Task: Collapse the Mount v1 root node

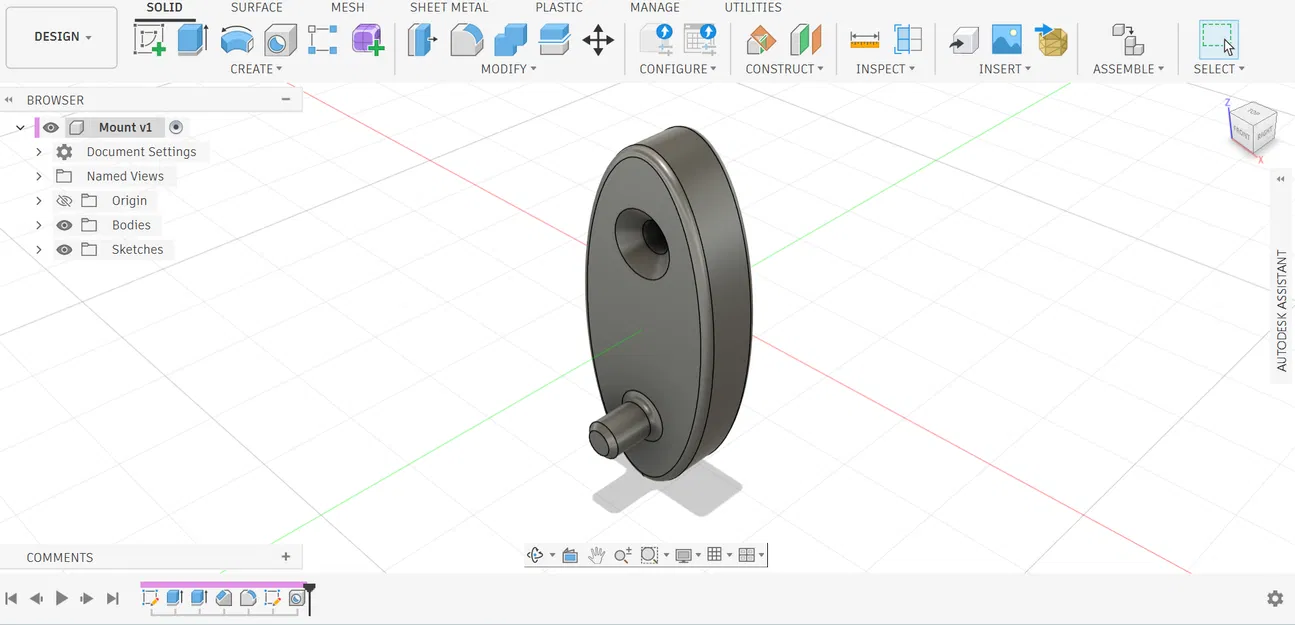Action: pyautogui.click(x=20, y=128)
